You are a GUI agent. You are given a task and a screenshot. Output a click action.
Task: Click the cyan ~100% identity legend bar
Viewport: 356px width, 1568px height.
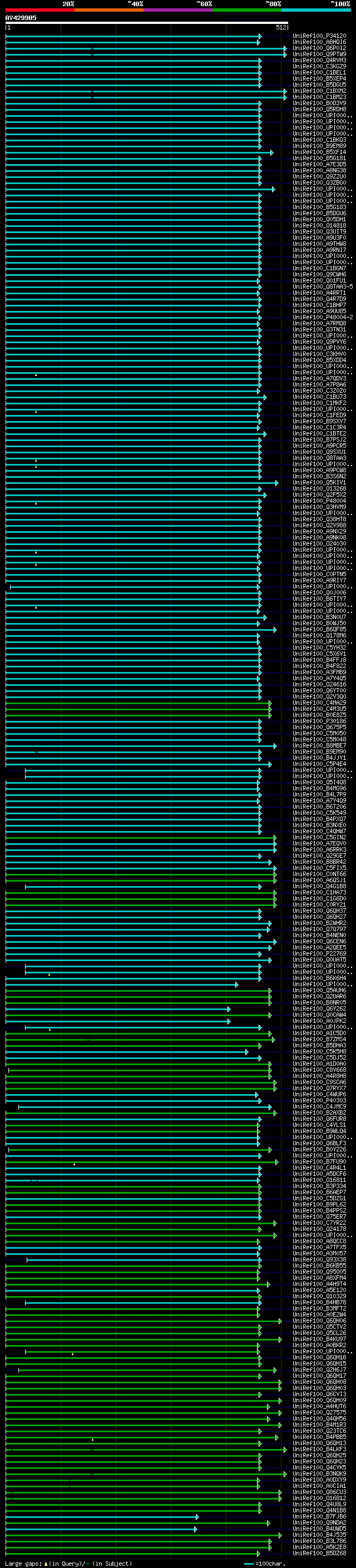[x=317, y=10]
